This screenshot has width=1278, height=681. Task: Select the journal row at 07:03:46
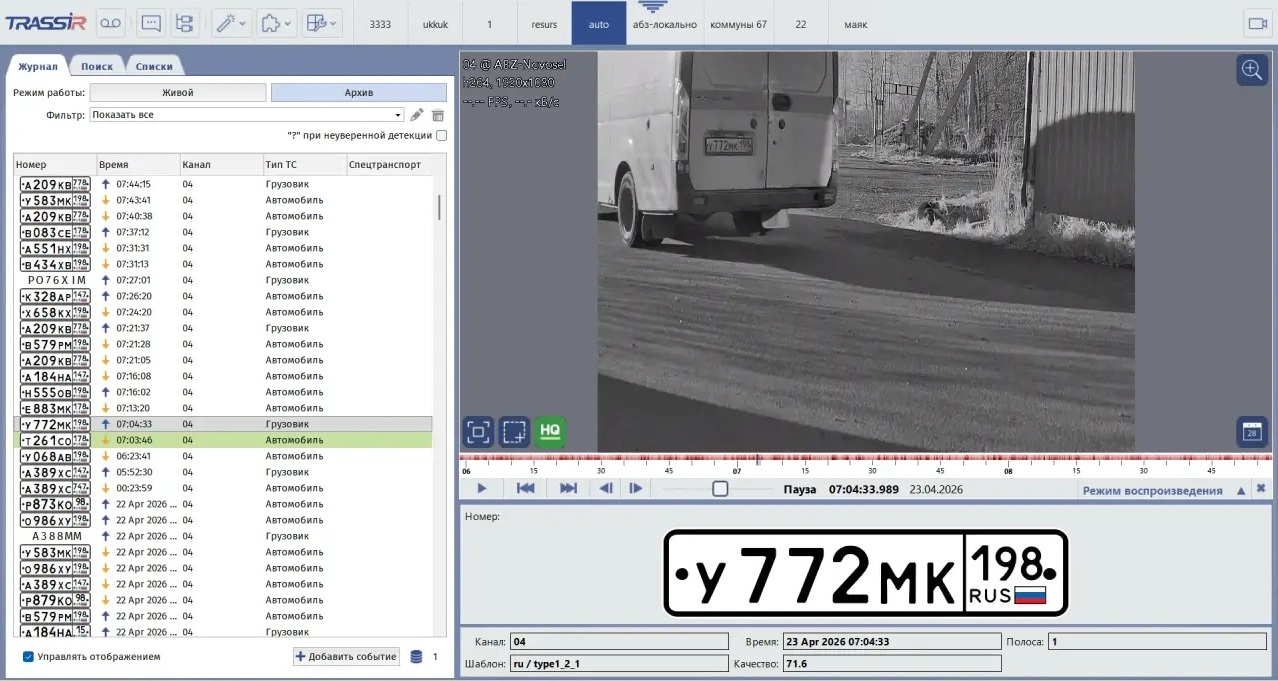[223, 440]
